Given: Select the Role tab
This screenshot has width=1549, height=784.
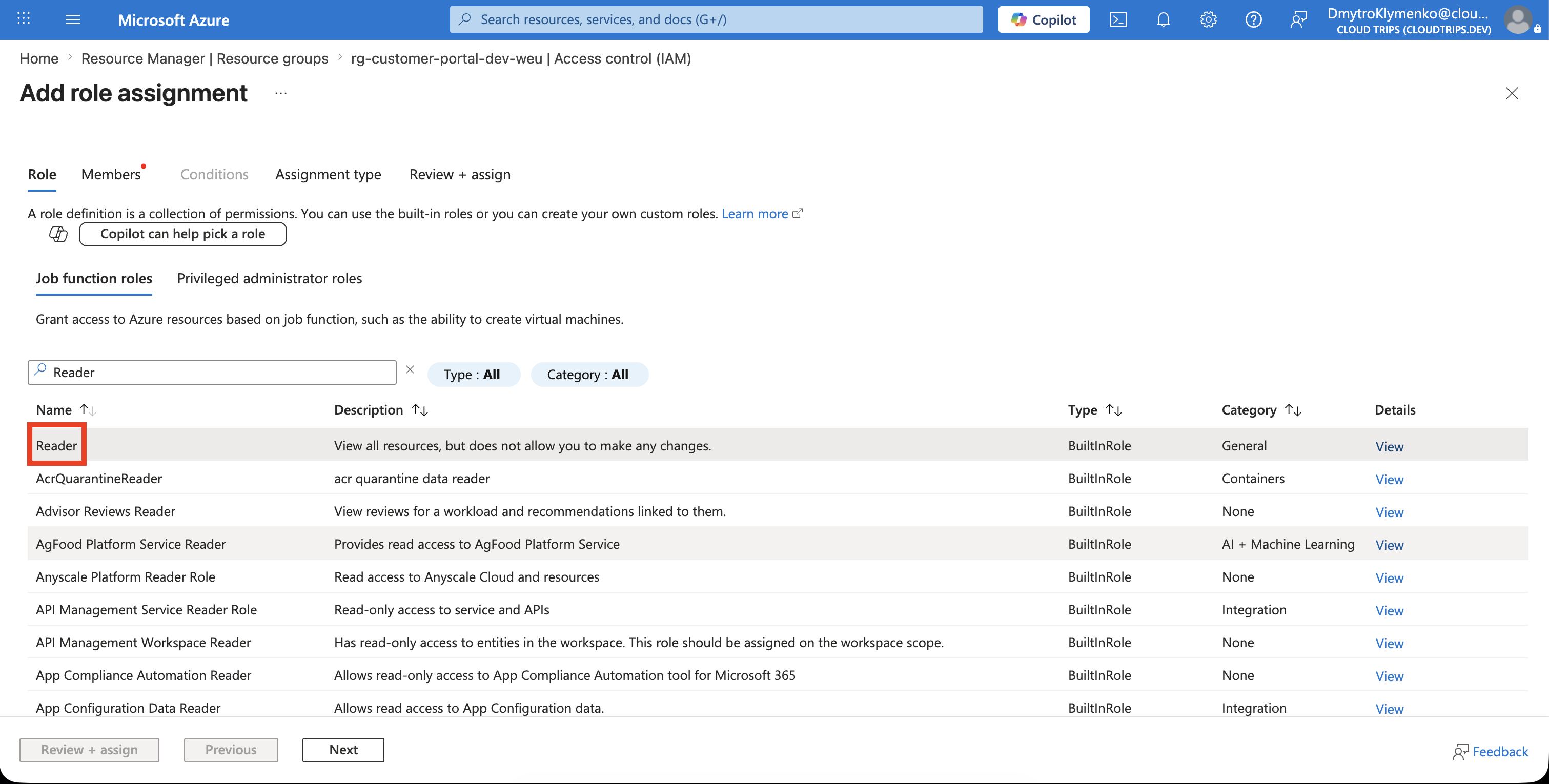Looking at the screenshot, I should [x=42, y=174].
